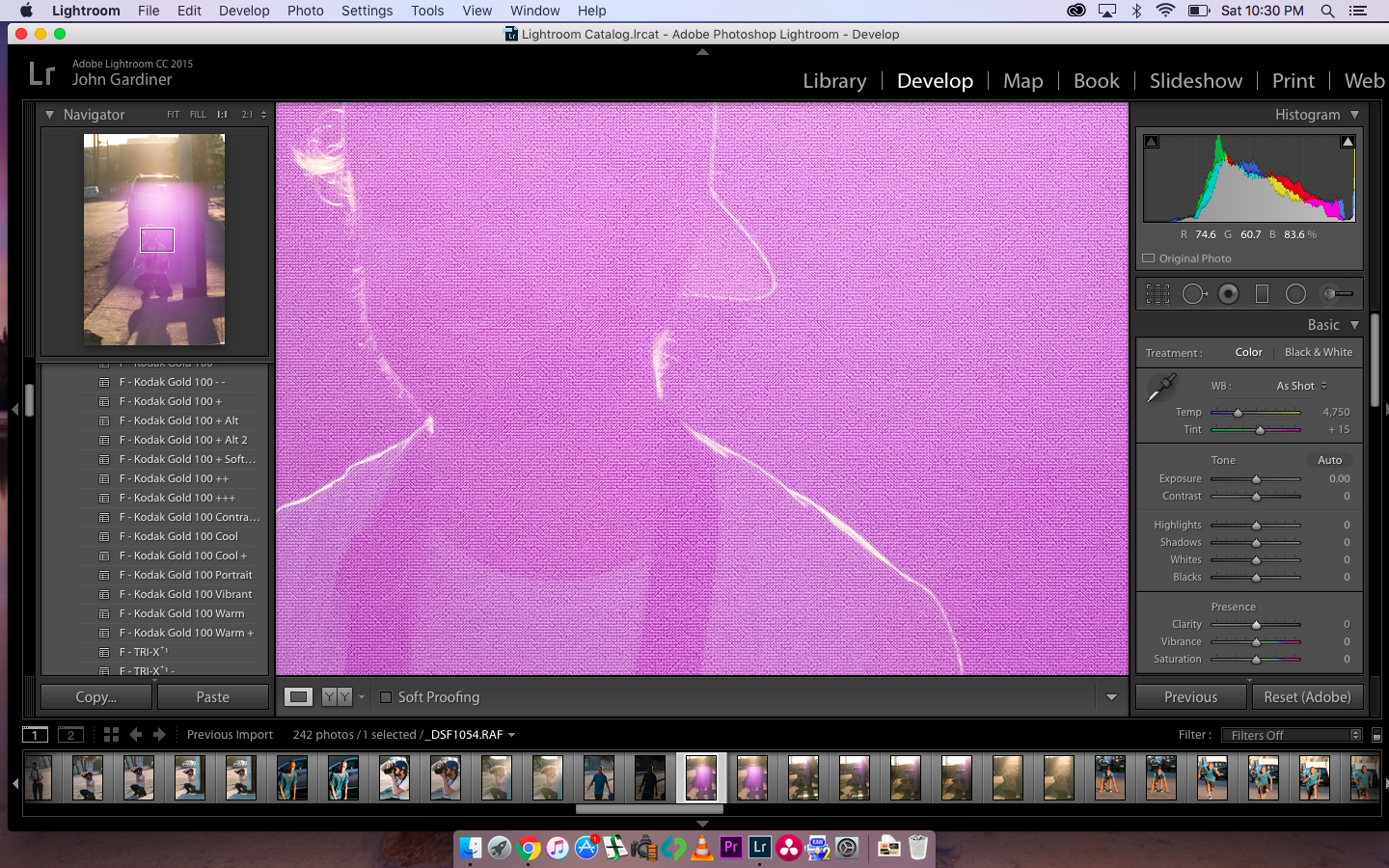The height and width of the screenshot is (868, 1389).
Task: Click the Reset (Adobe) button
Action: pos(1307,697)
